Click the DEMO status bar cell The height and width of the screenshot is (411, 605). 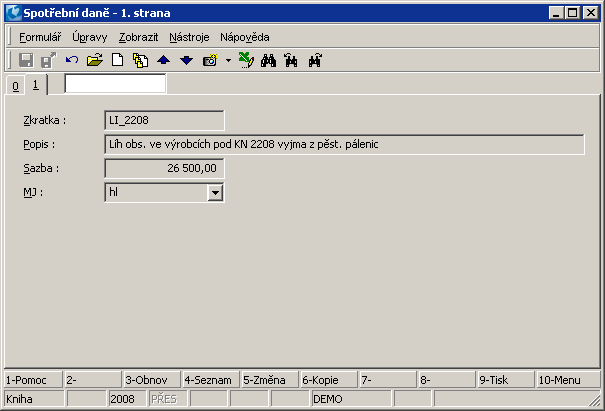pos(351,399)
